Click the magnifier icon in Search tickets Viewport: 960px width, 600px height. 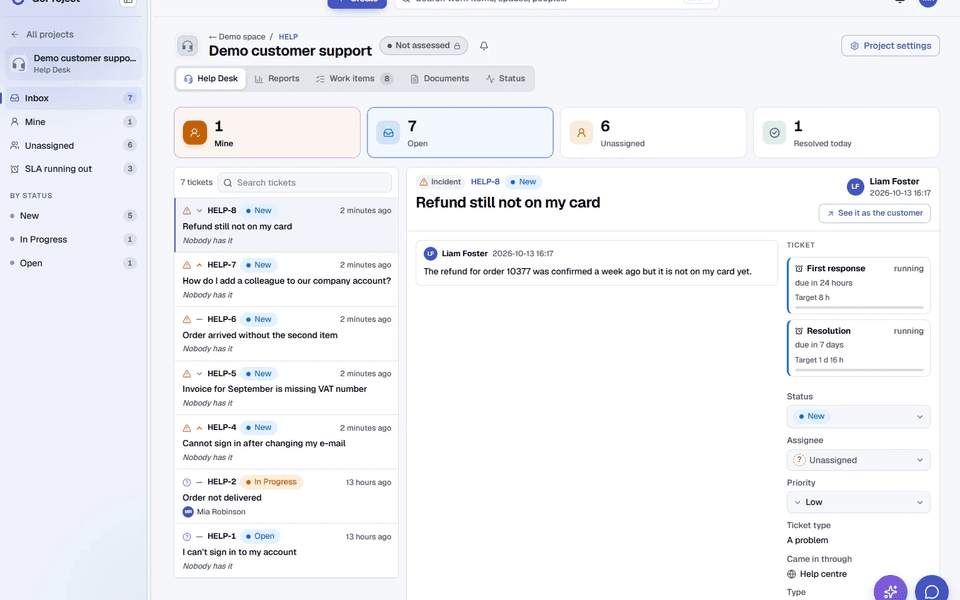pyautogui.click(x=228, y=182)
